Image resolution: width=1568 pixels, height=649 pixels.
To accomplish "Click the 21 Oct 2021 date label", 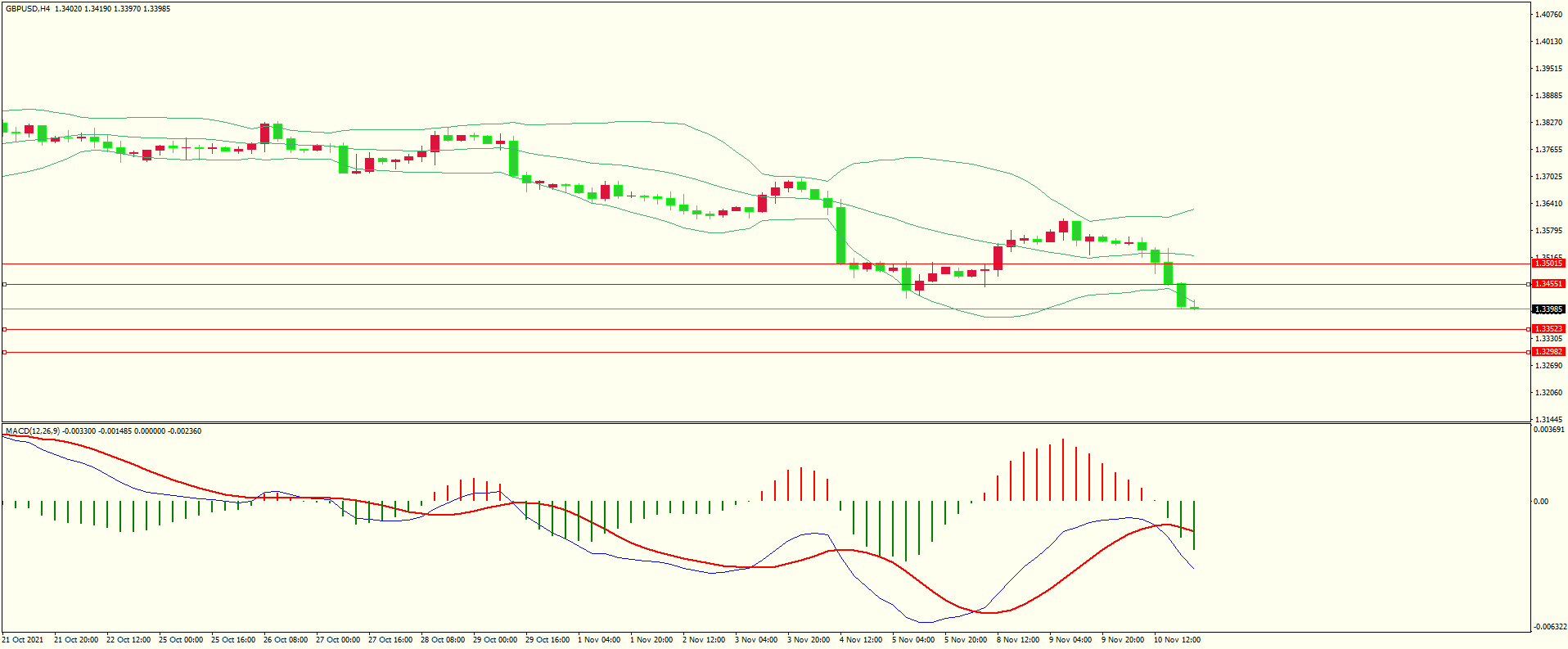I will pyautogui.click(x=24, y=640).
